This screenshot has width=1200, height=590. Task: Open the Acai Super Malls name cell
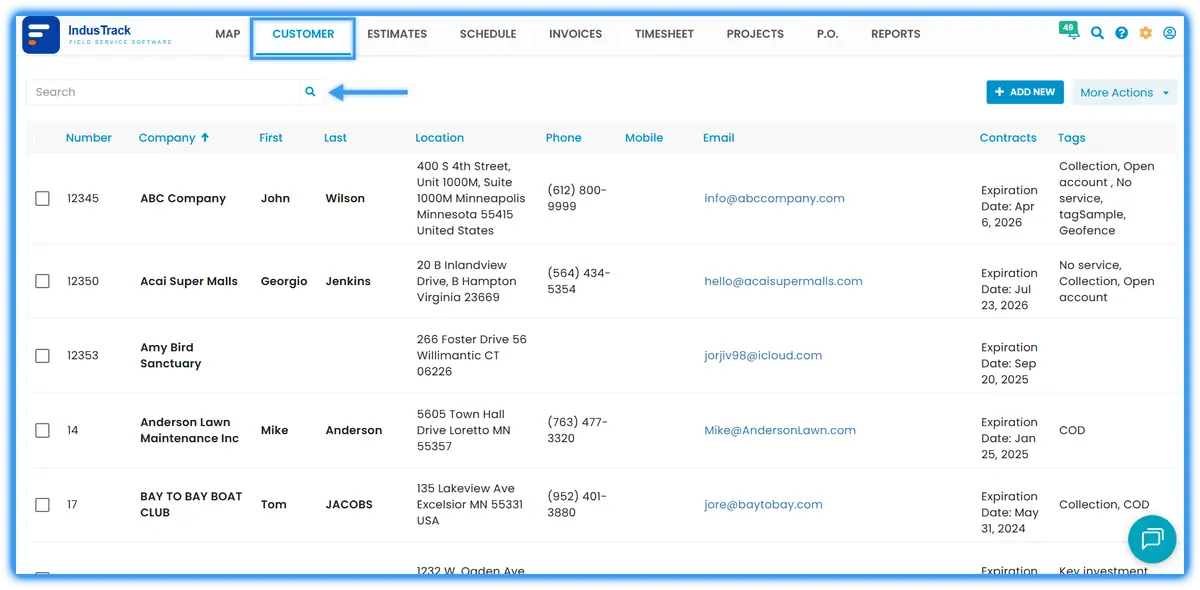(x=189, y=282)
